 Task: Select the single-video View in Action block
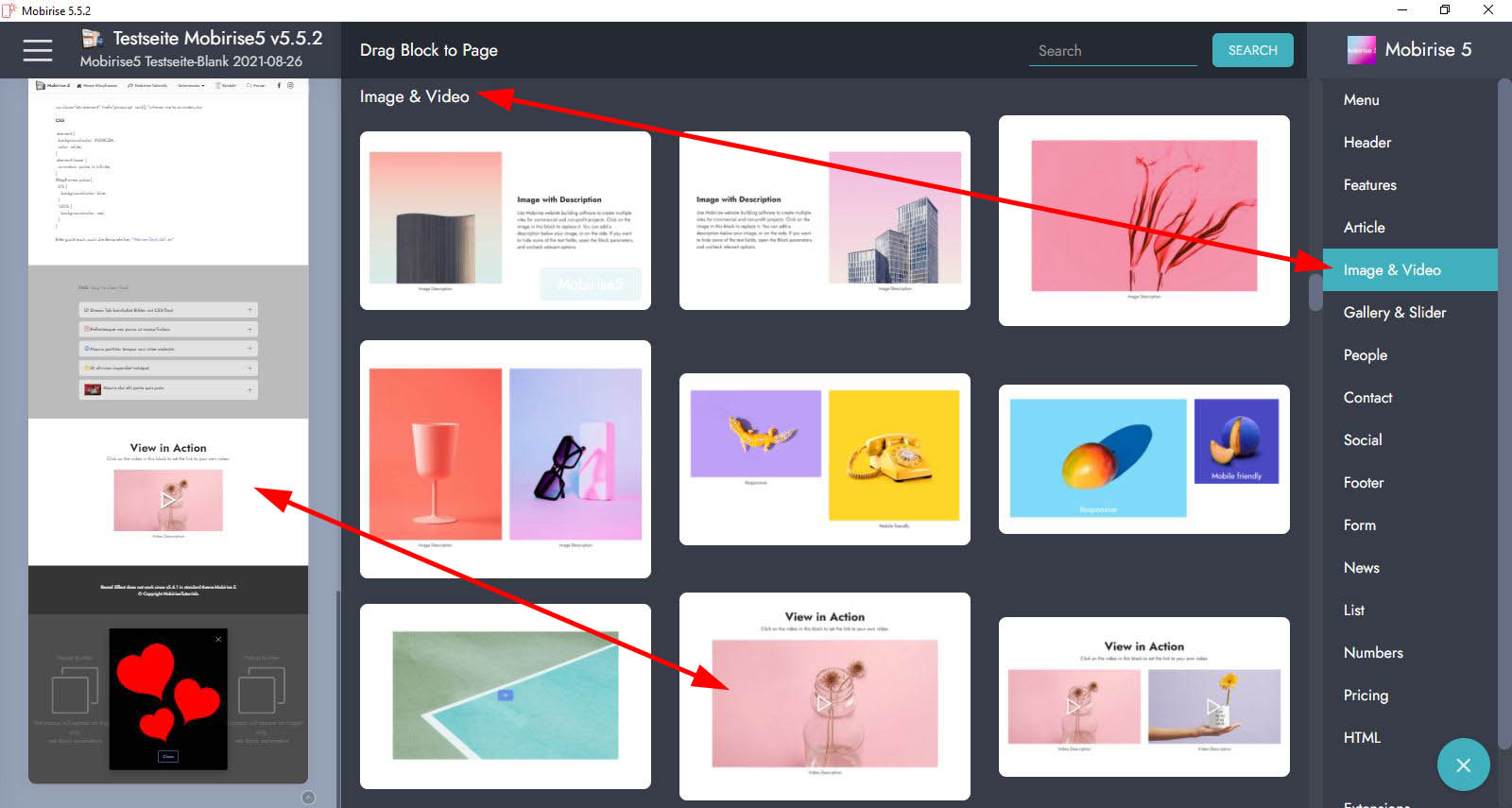(825, 696)
